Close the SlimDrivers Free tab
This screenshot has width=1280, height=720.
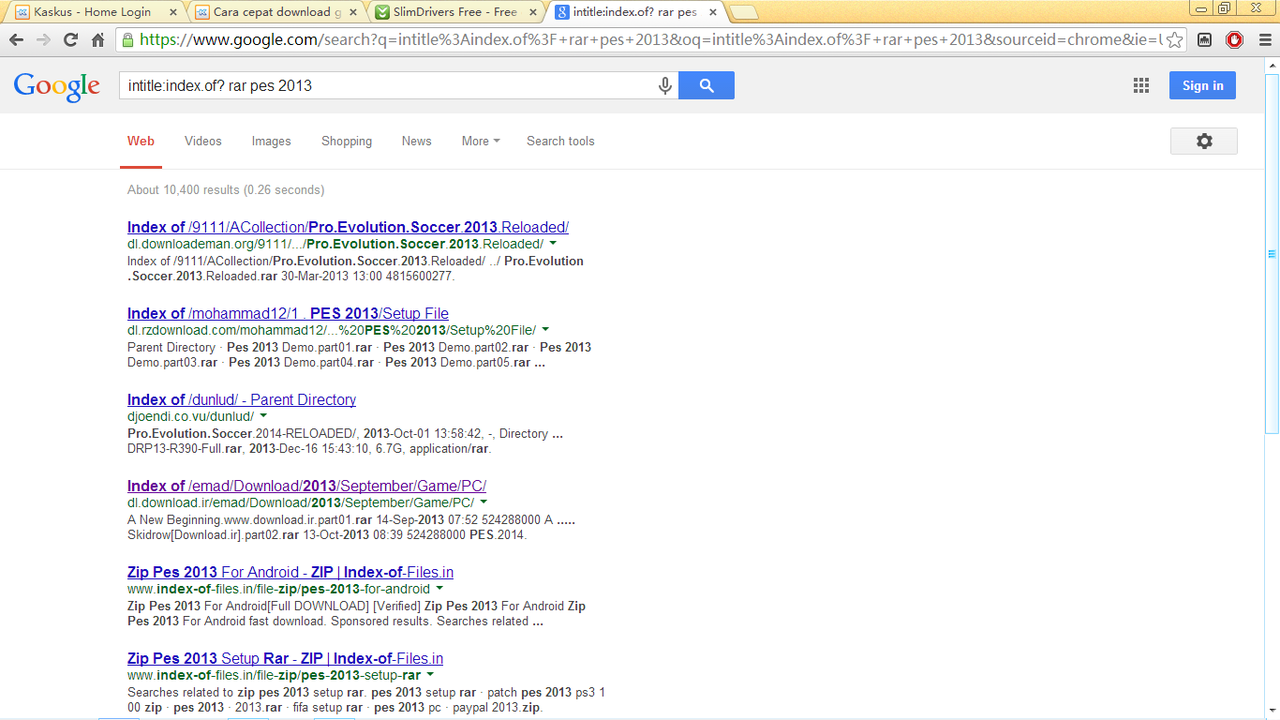tap(532, 12)
